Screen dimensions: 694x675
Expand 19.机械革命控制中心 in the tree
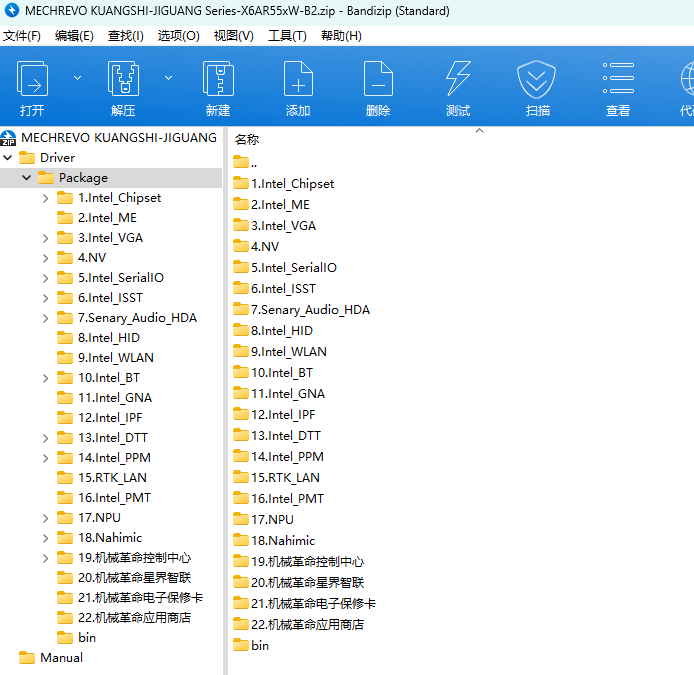pos(46,559)
